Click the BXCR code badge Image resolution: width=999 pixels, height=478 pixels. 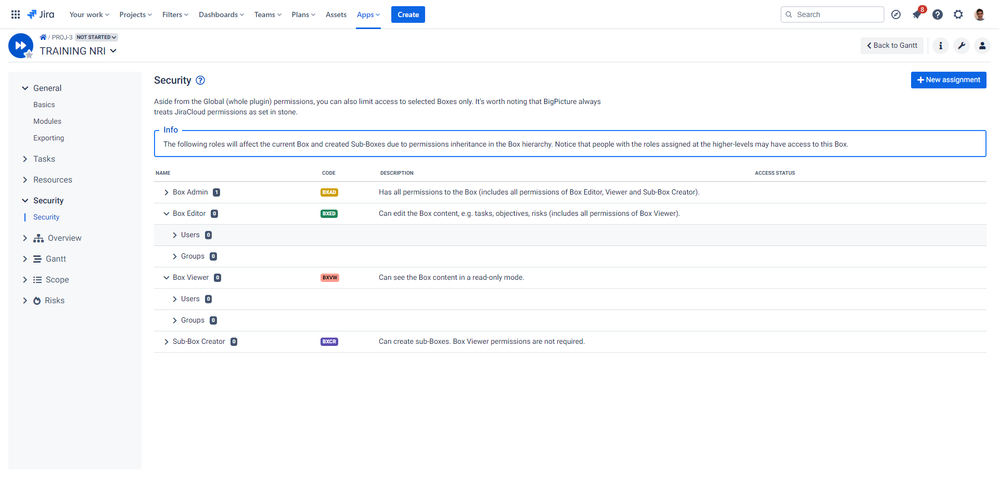pos(329,342)
